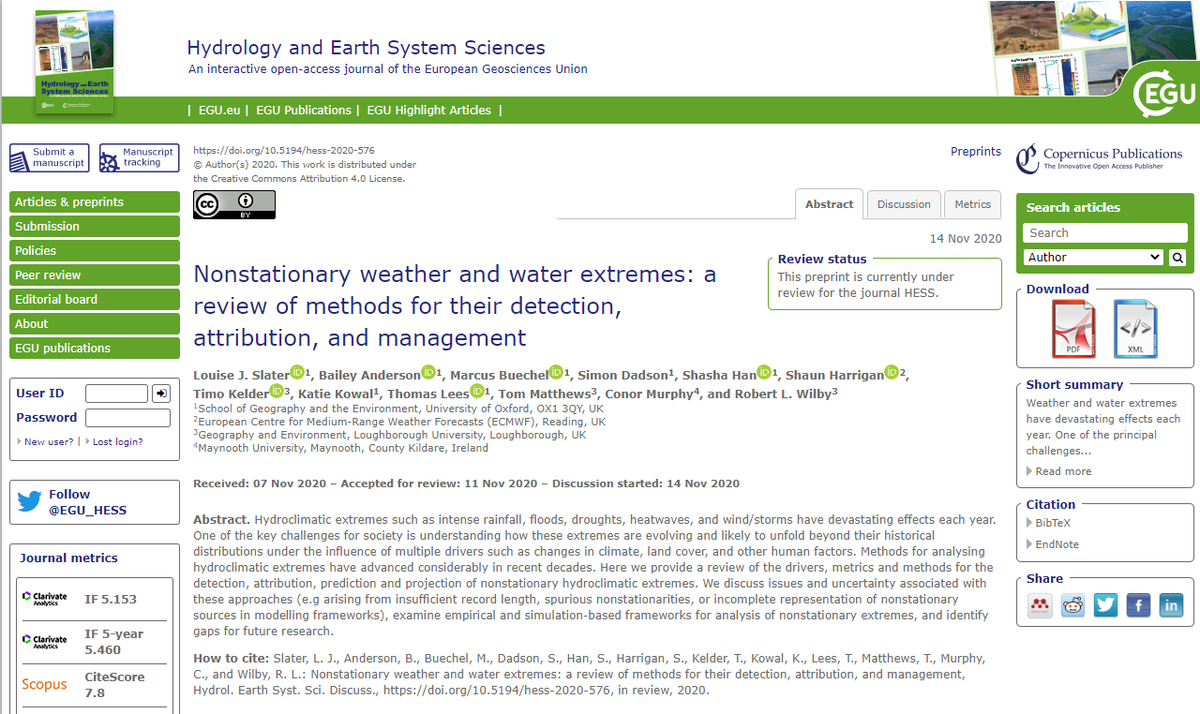Open the Submission menu
This screenshot has height=714, width=1200.
pos(94,226)
